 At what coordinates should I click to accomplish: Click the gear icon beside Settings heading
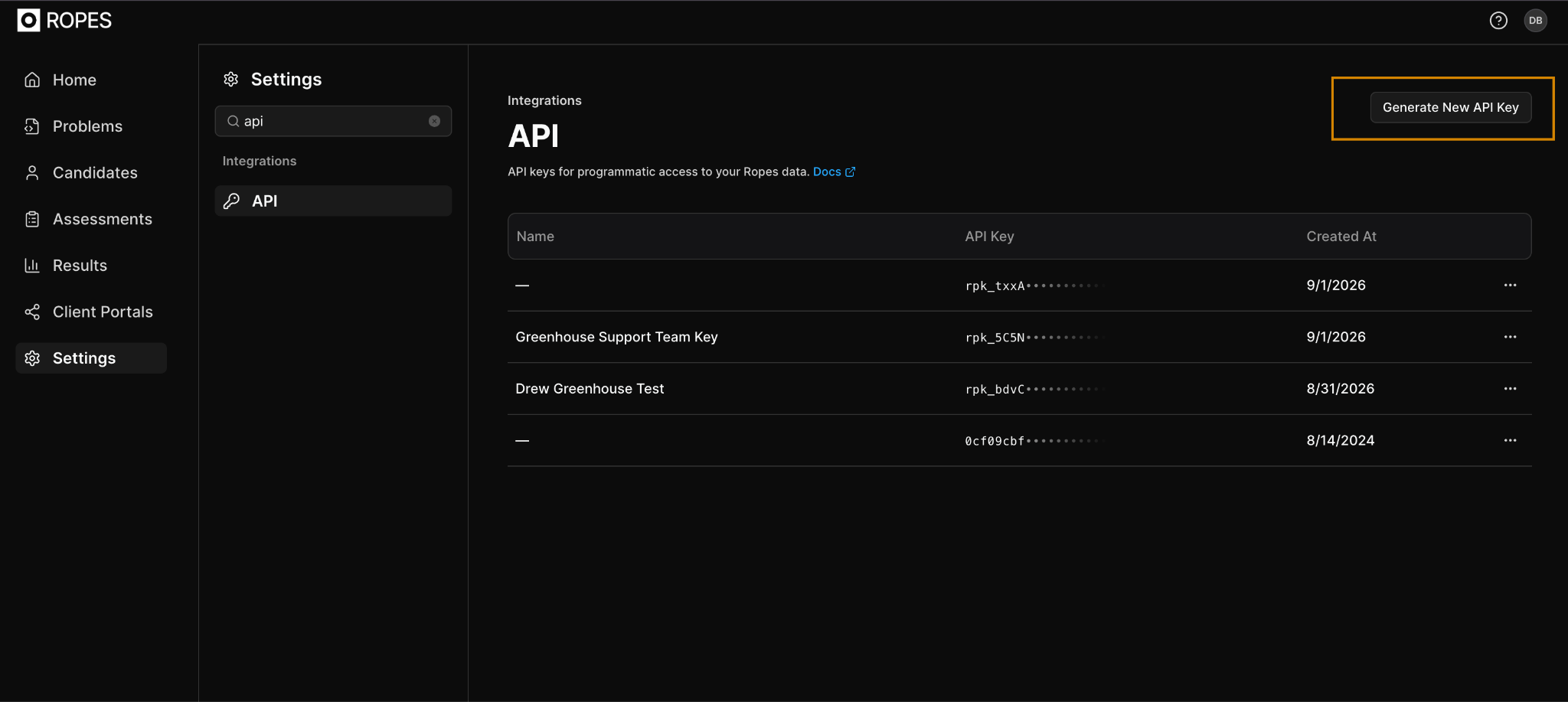point(231,79)
